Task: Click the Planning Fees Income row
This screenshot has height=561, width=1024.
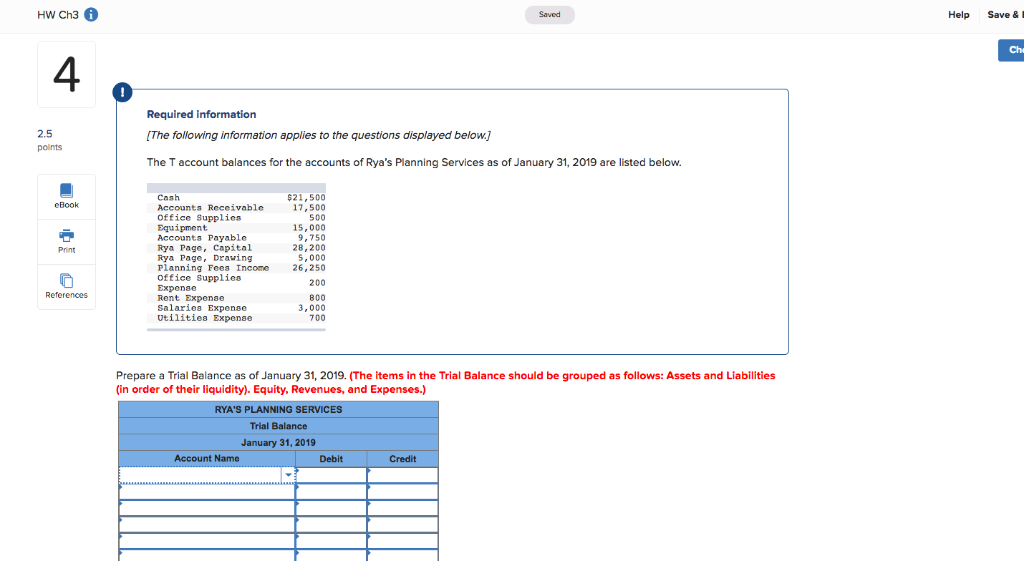Action: (236, 268)
